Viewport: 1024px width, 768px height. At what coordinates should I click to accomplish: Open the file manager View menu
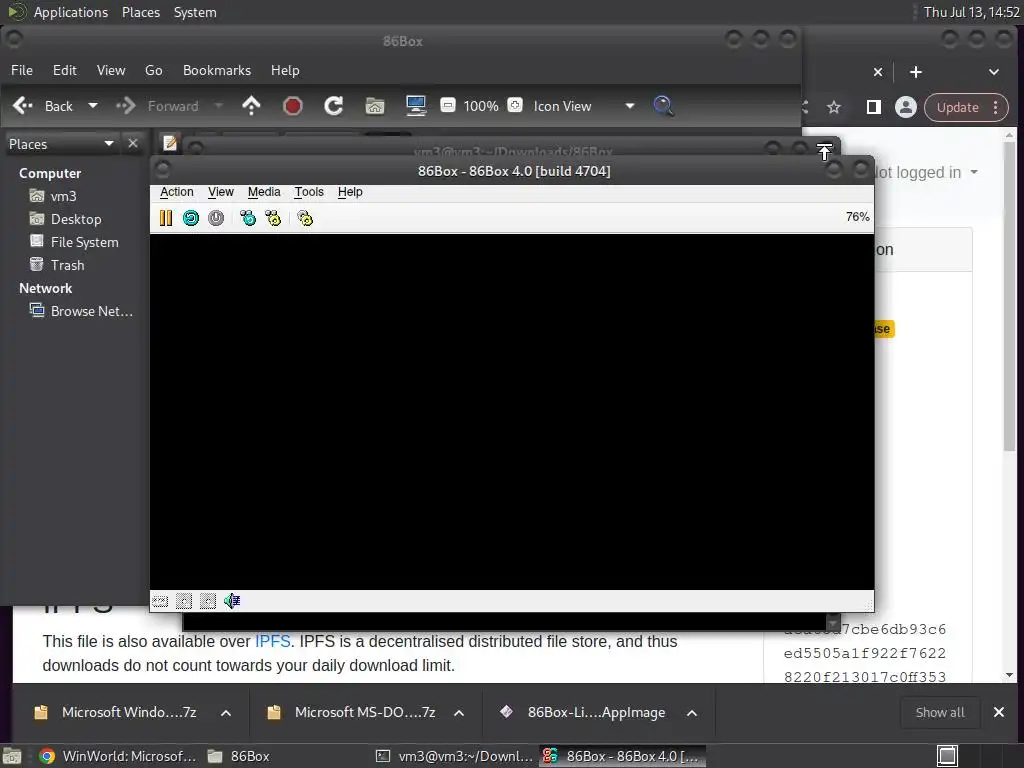[111, 70]
